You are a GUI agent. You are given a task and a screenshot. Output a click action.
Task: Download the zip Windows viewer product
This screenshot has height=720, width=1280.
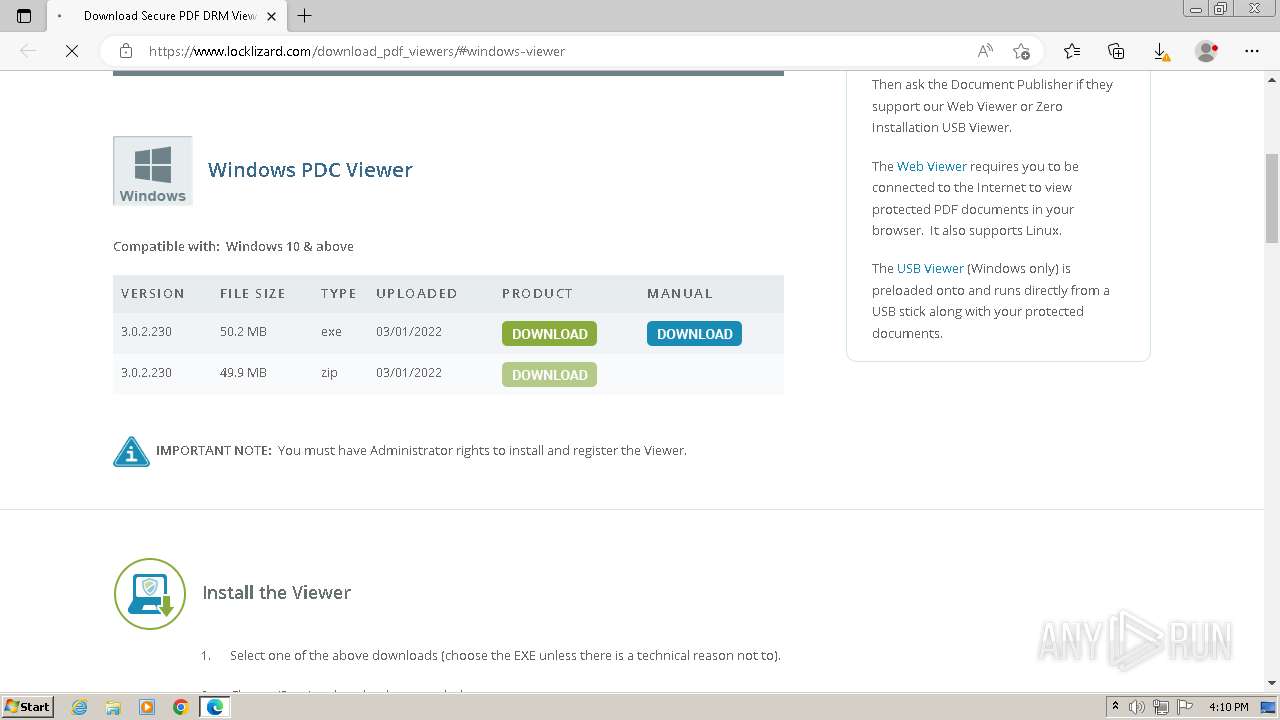[549, 375]
